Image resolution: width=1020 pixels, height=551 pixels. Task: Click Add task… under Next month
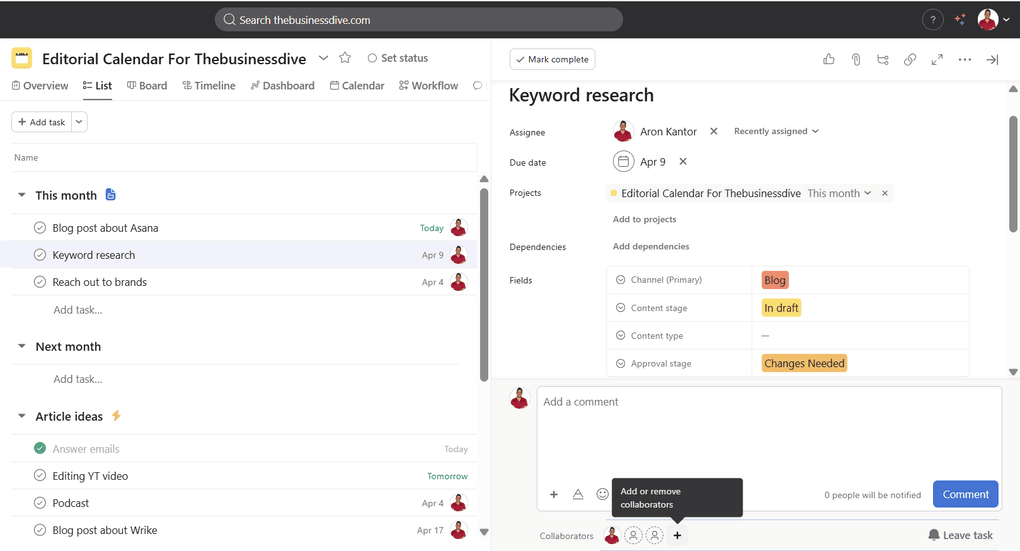click(78, 379)
